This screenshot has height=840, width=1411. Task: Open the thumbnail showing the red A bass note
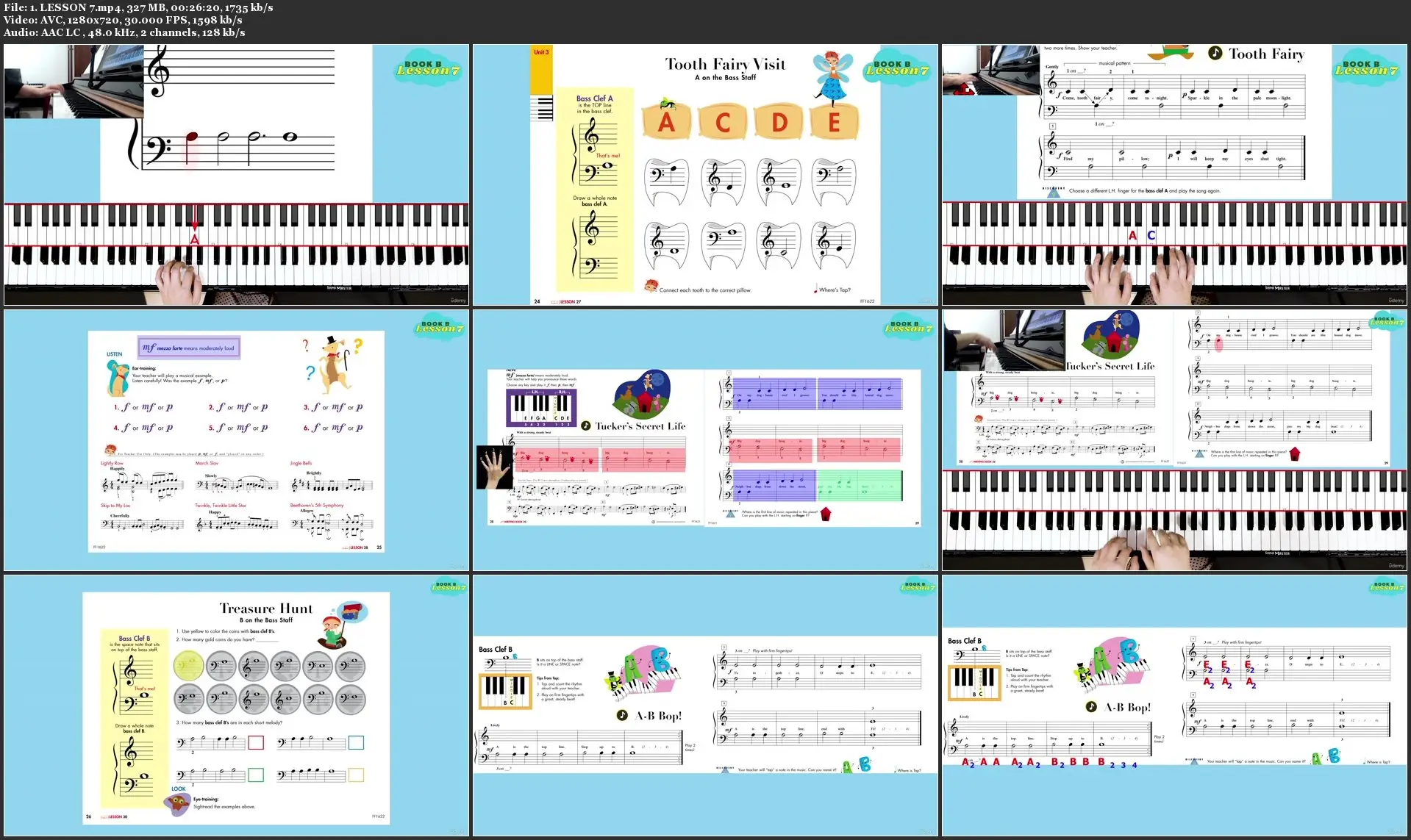pyautogui.click(x=236, y=175)
